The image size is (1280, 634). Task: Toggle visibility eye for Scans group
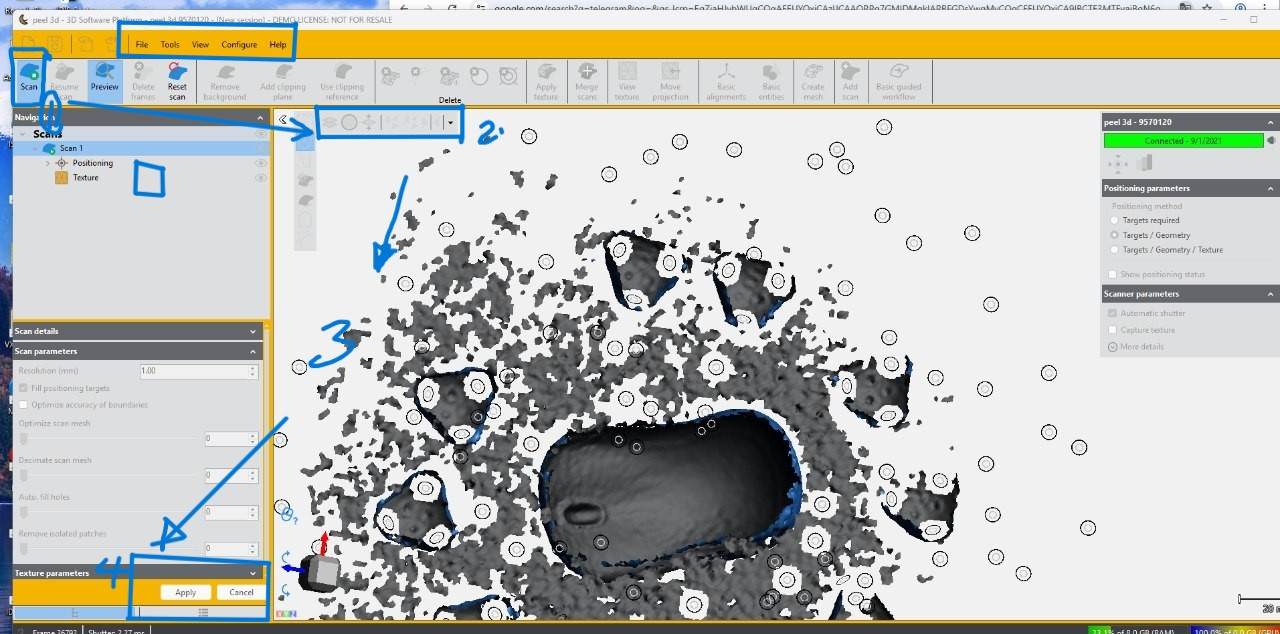pyautogui.click(x=261, y=133)
